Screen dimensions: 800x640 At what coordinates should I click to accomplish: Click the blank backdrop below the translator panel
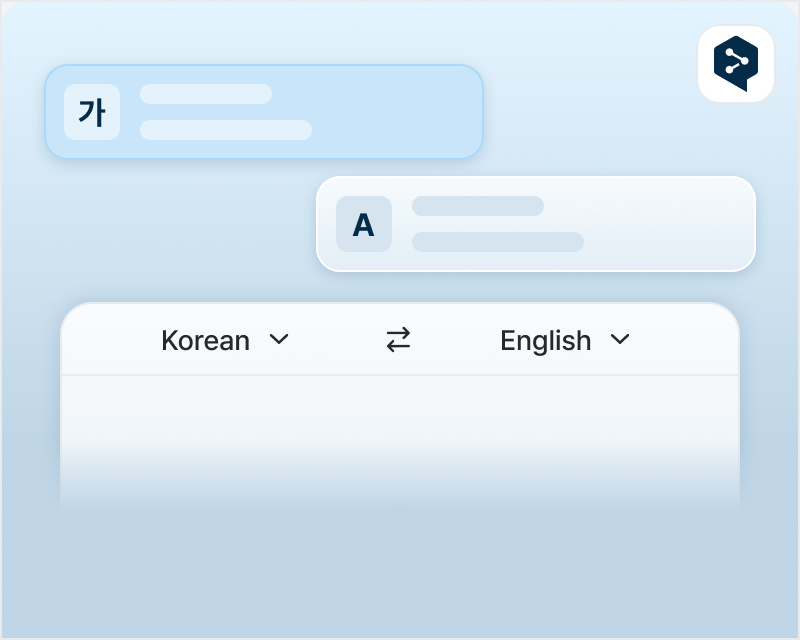[x=400, y=580]
